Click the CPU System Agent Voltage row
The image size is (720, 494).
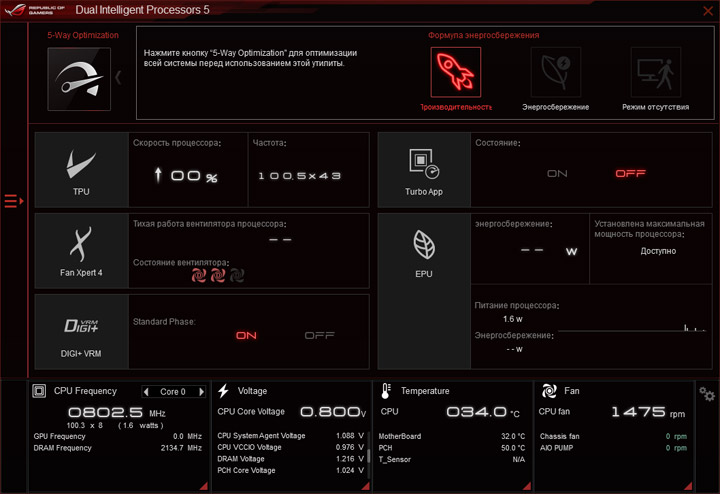(291, 436)
